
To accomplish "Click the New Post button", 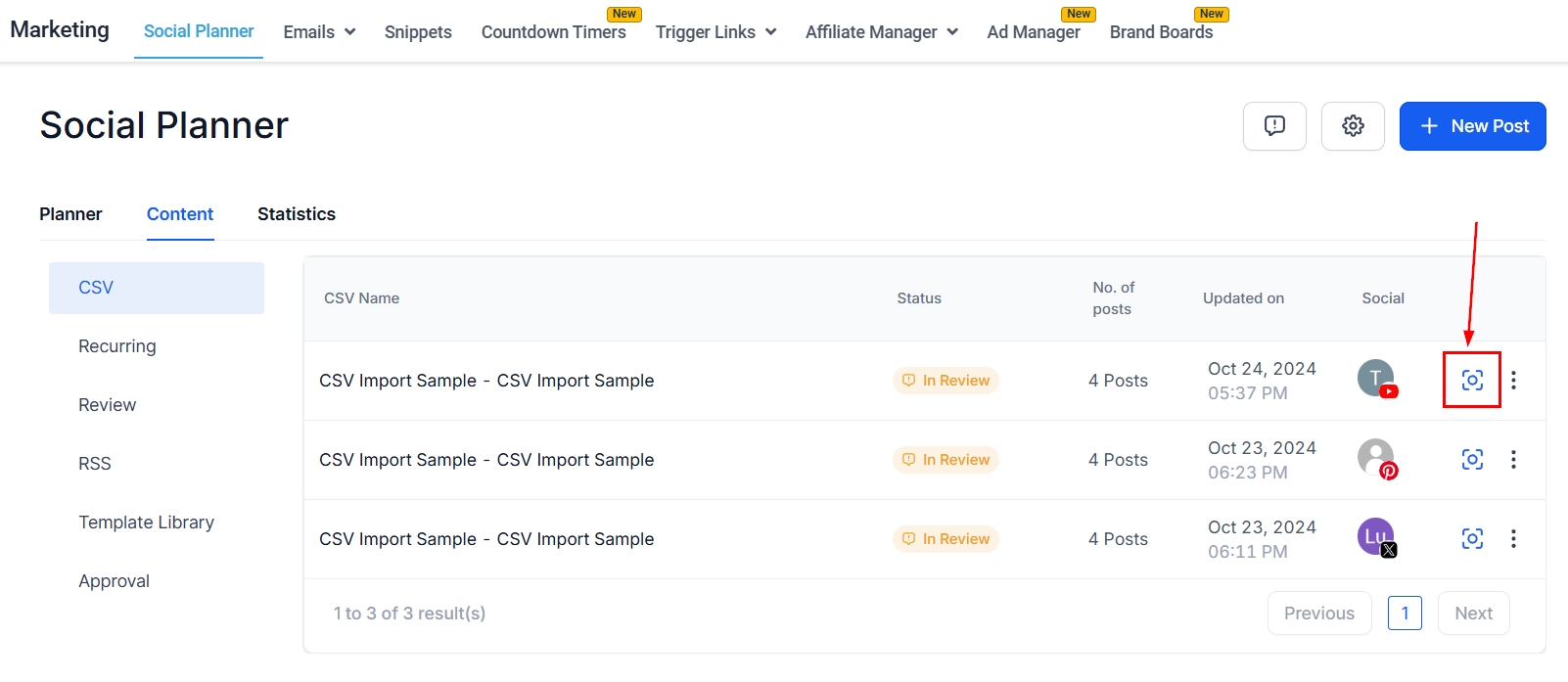I will [x=1472, y=126].
